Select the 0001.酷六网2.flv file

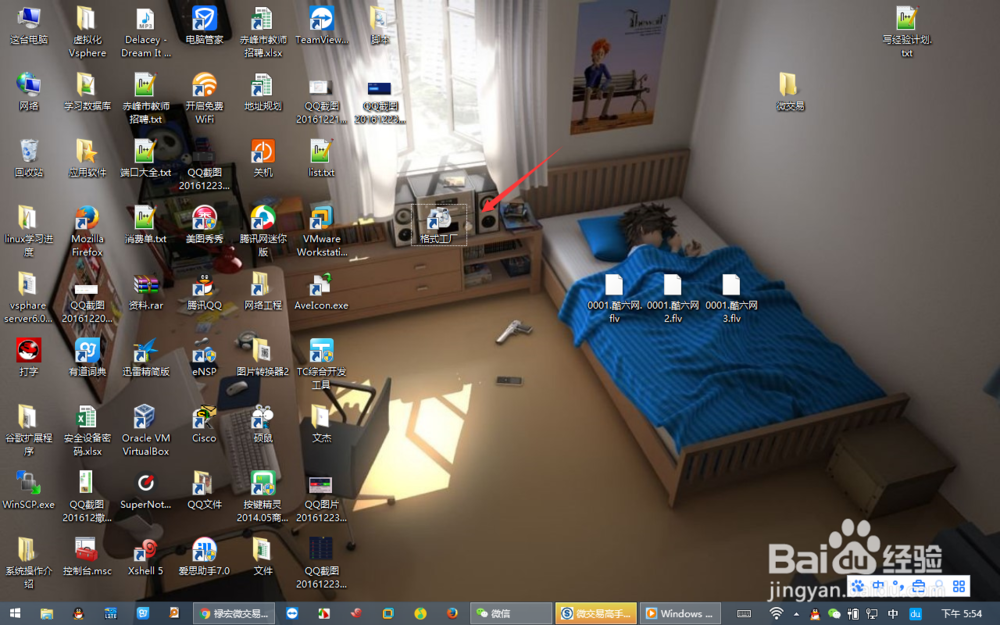coord(673,298)
